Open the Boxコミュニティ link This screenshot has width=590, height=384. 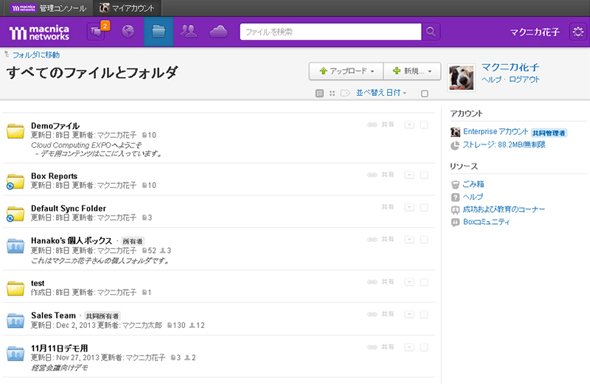point(486,222)
